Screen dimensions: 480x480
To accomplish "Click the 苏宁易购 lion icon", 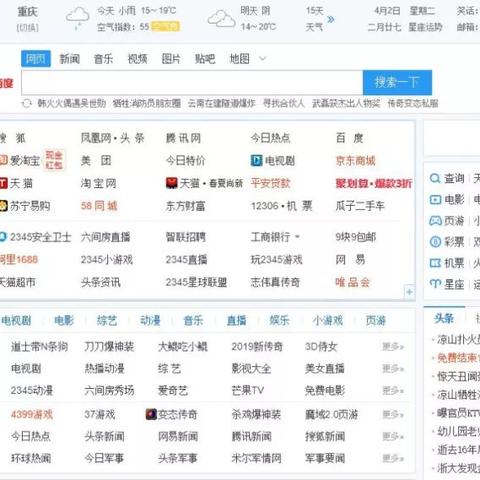I will click(x=3, y=206).
